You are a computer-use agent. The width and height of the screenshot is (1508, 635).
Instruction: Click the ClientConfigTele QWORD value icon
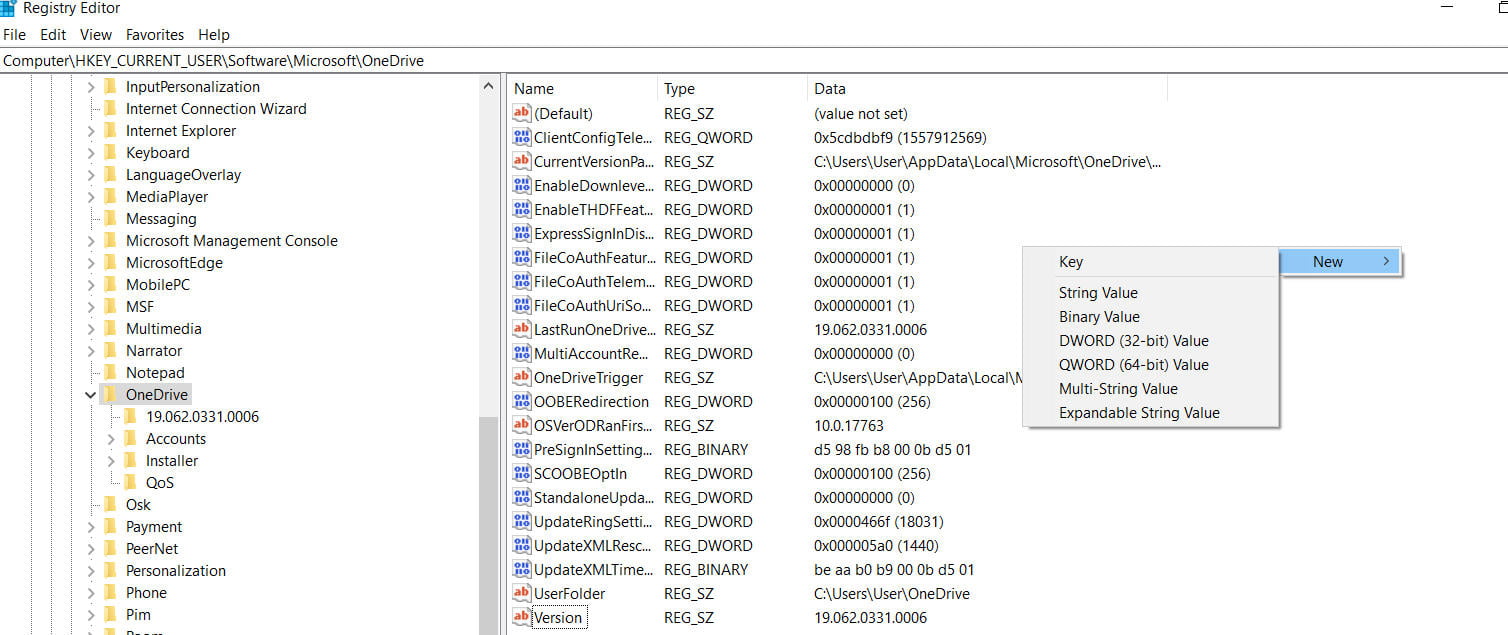click(521, 138)
